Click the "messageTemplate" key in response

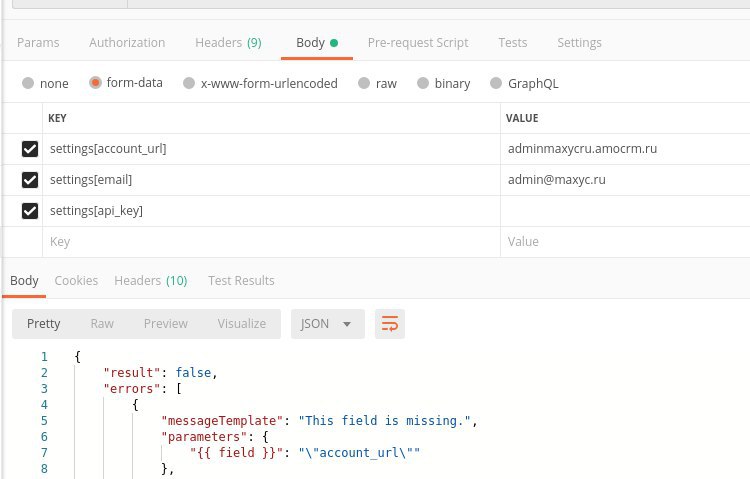coord(222,421)
